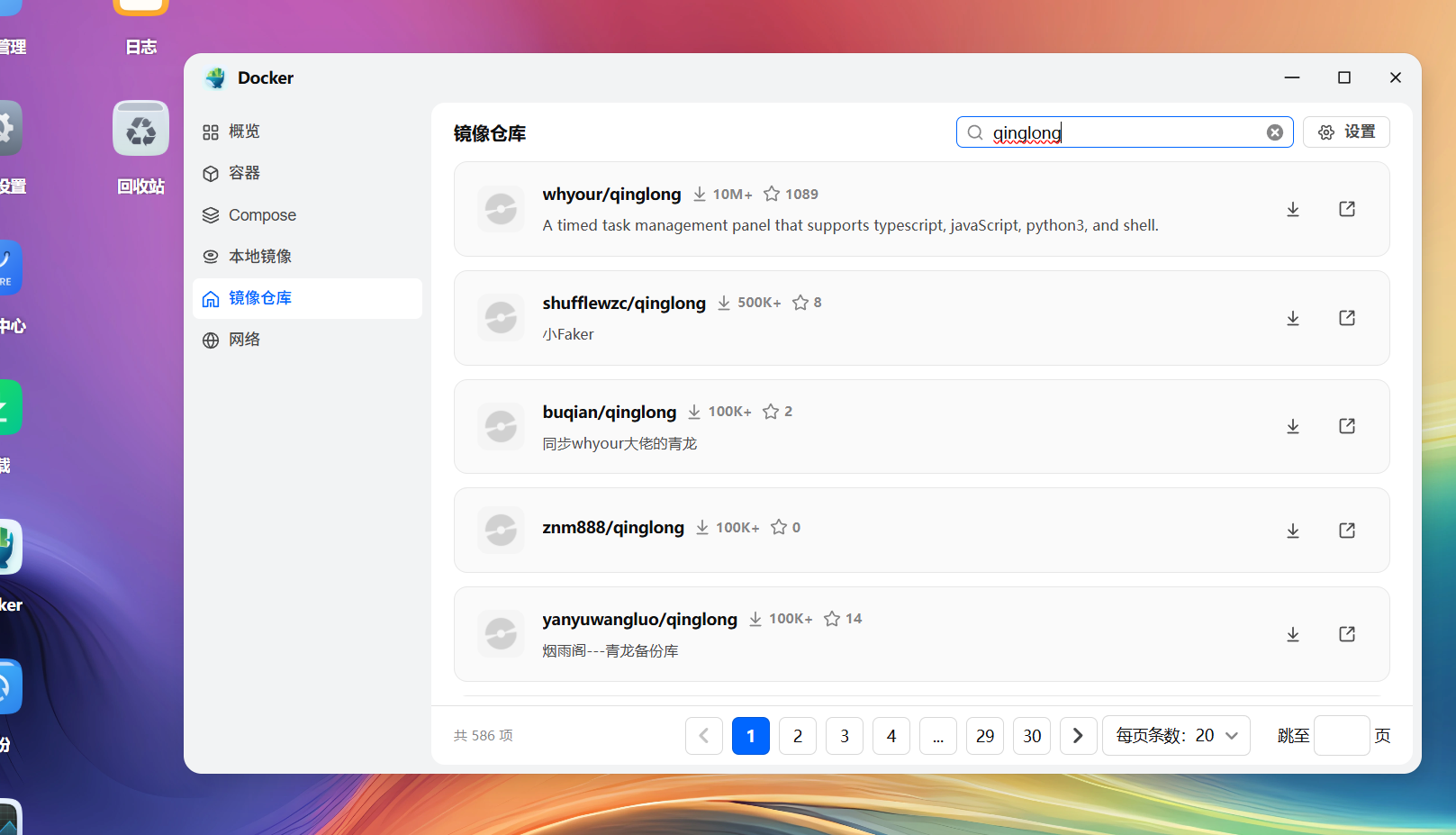Download the yanyuwangluo/qinglong image
This screenshot has height=835, width=1456.
click(x=1292, y=634)
